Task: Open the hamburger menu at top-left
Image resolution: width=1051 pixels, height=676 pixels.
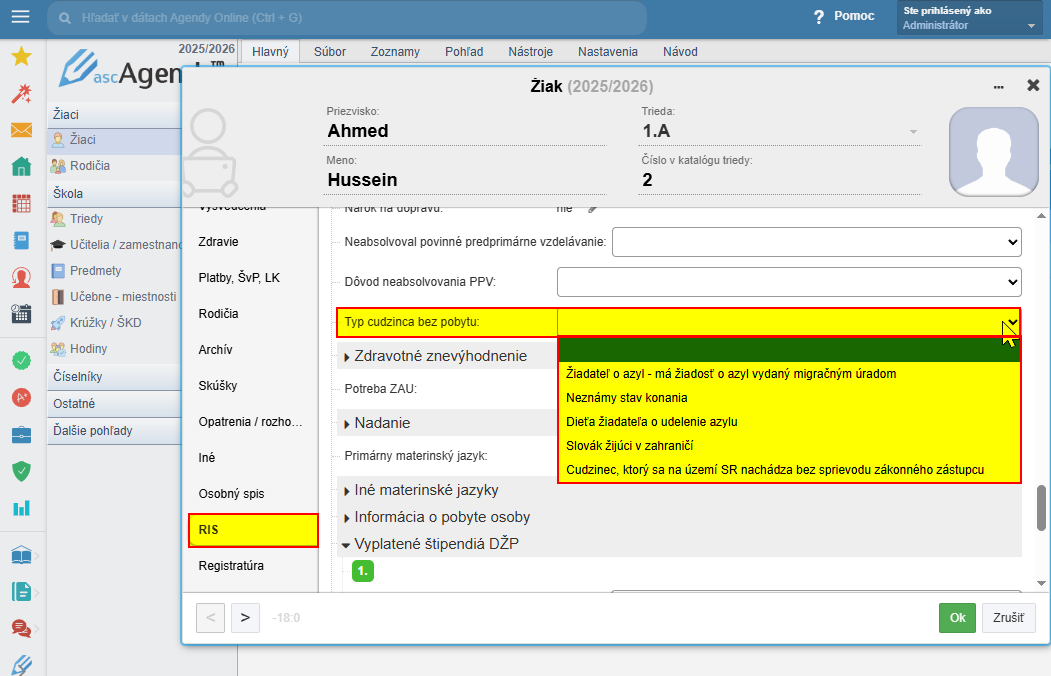Action: (20, 17)
